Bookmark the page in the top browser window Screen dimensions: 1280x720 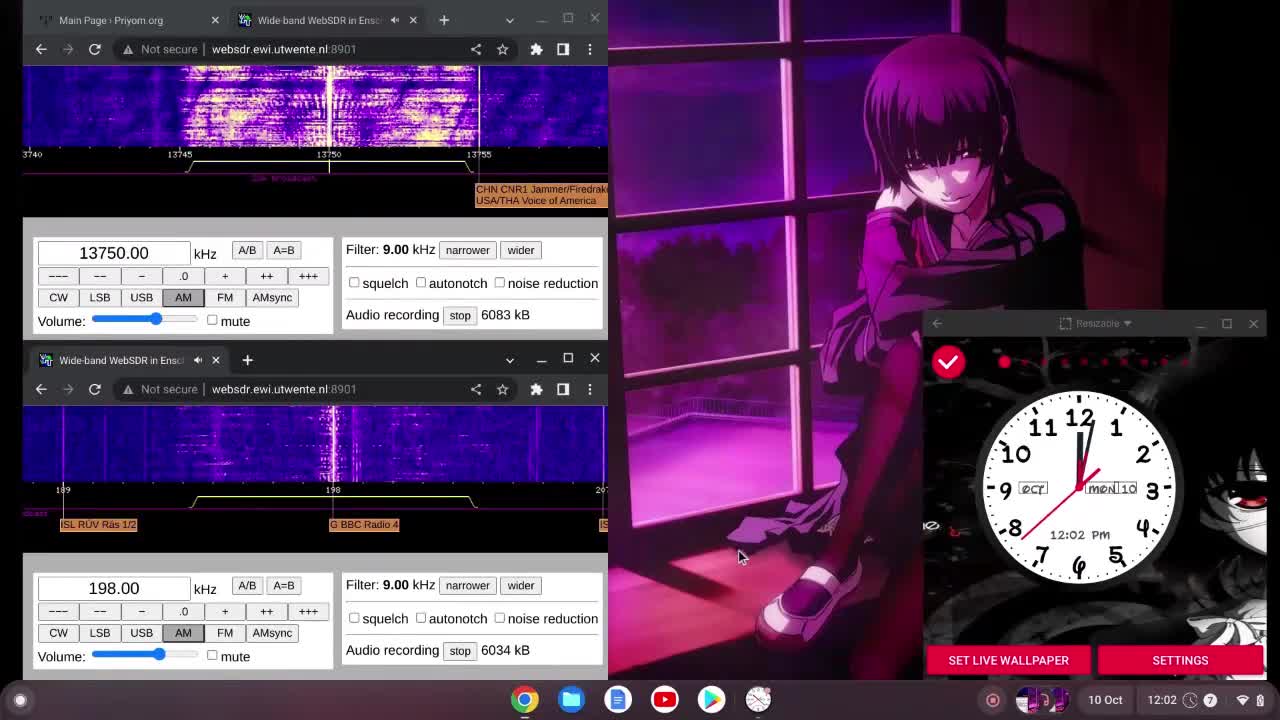(503, 49)
